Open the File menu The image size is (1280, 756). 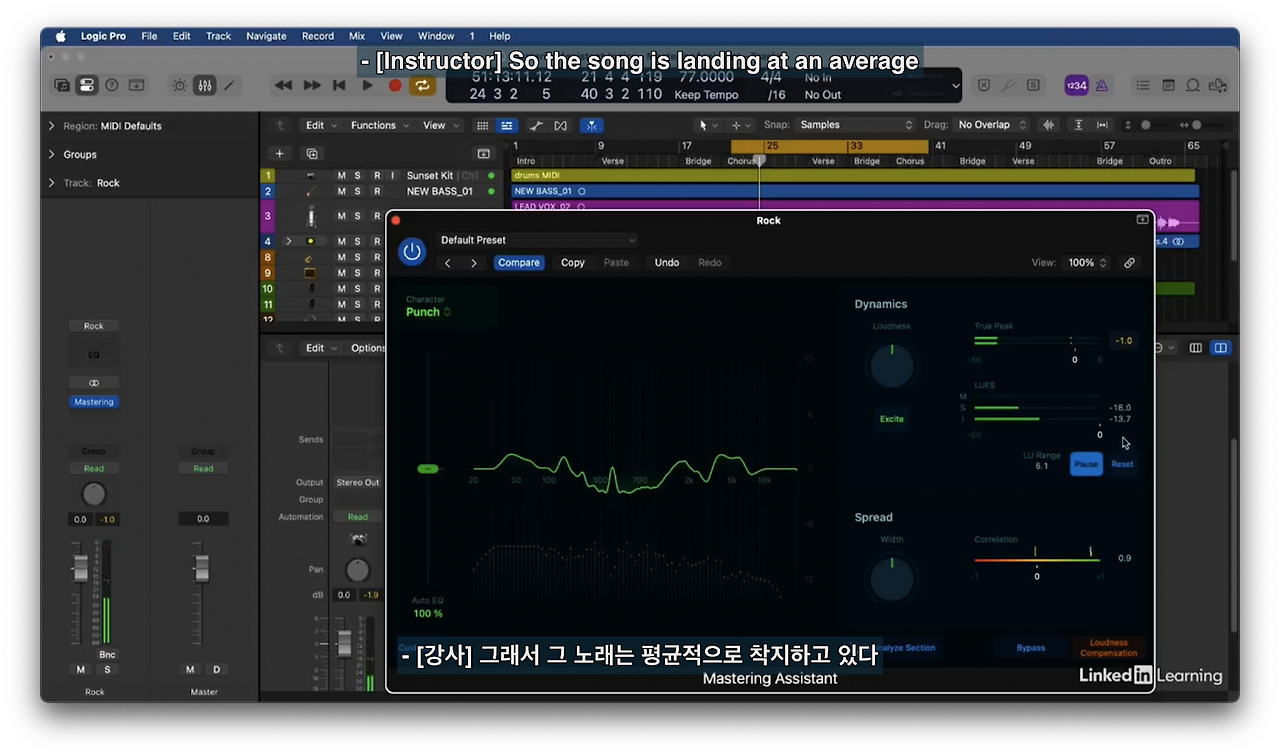[149, 36]
